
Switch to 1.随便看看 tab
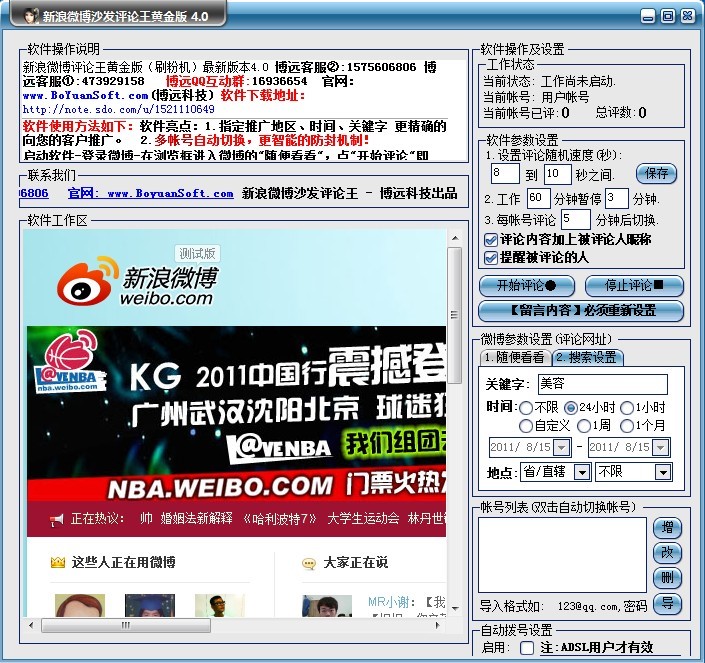click(515, 358)
